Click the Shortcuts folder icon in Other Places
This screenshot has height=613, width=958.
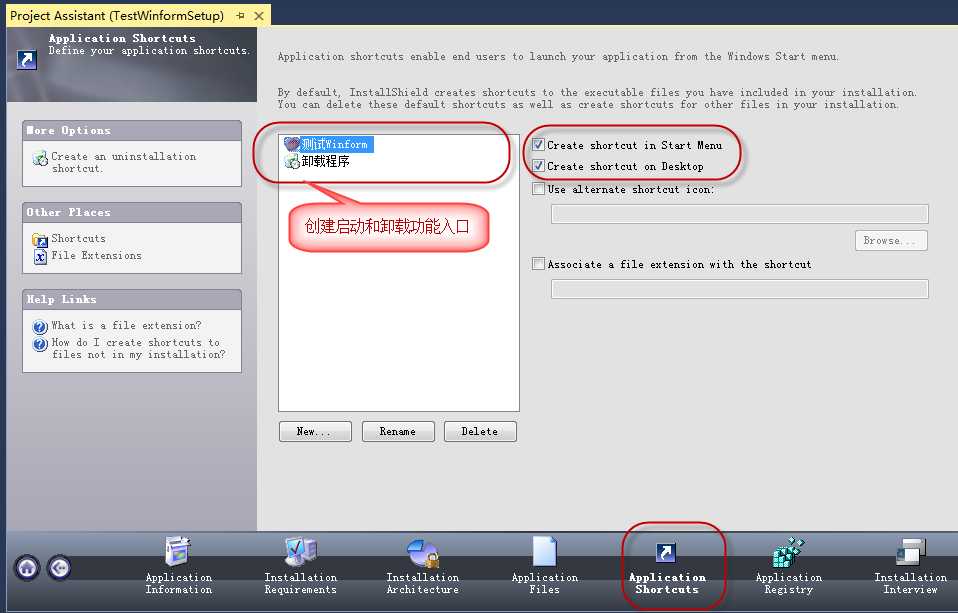point(40,239)
